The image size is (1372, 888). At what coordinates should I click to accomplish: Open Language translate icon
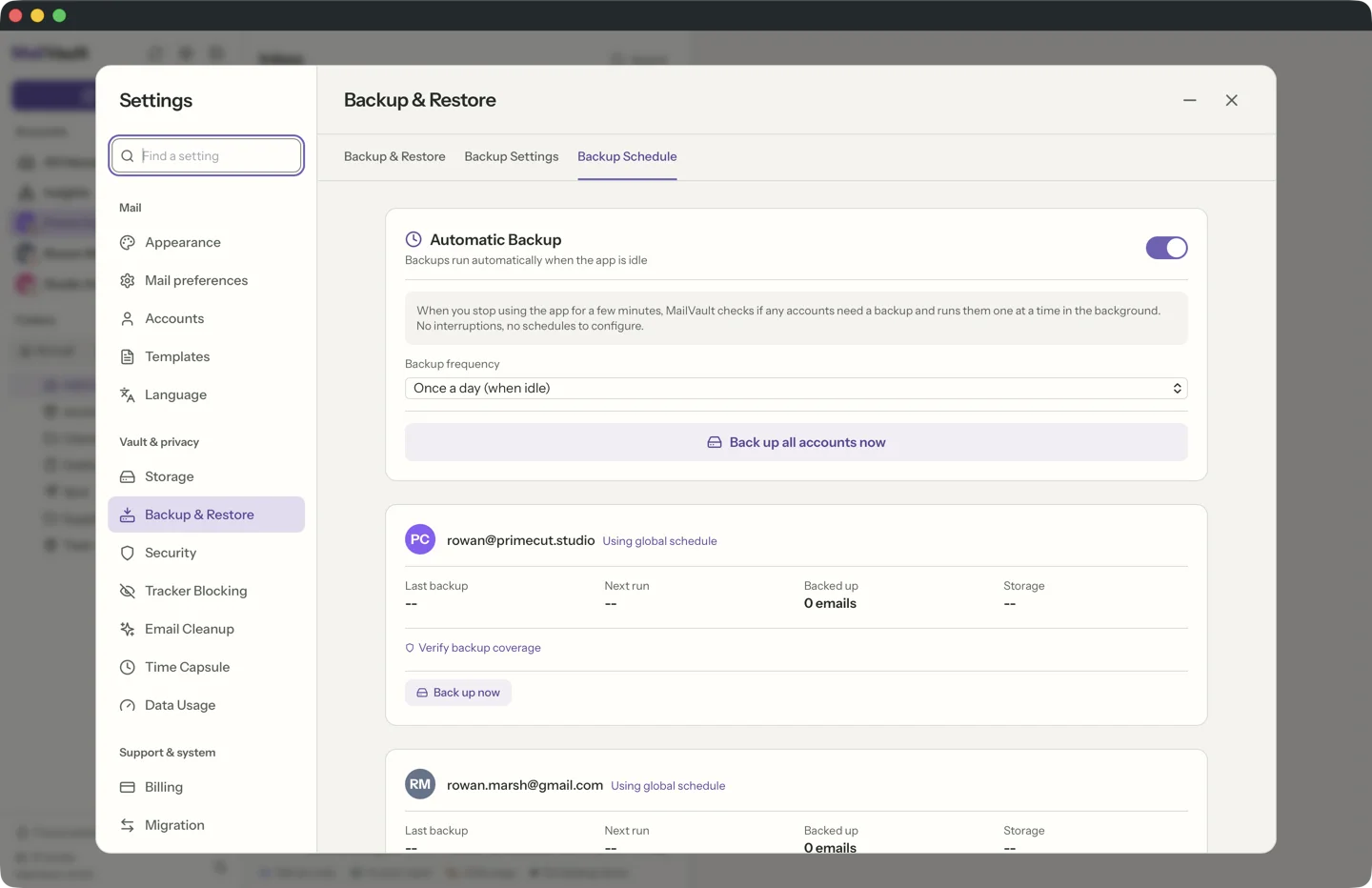(x=128, y=394)
